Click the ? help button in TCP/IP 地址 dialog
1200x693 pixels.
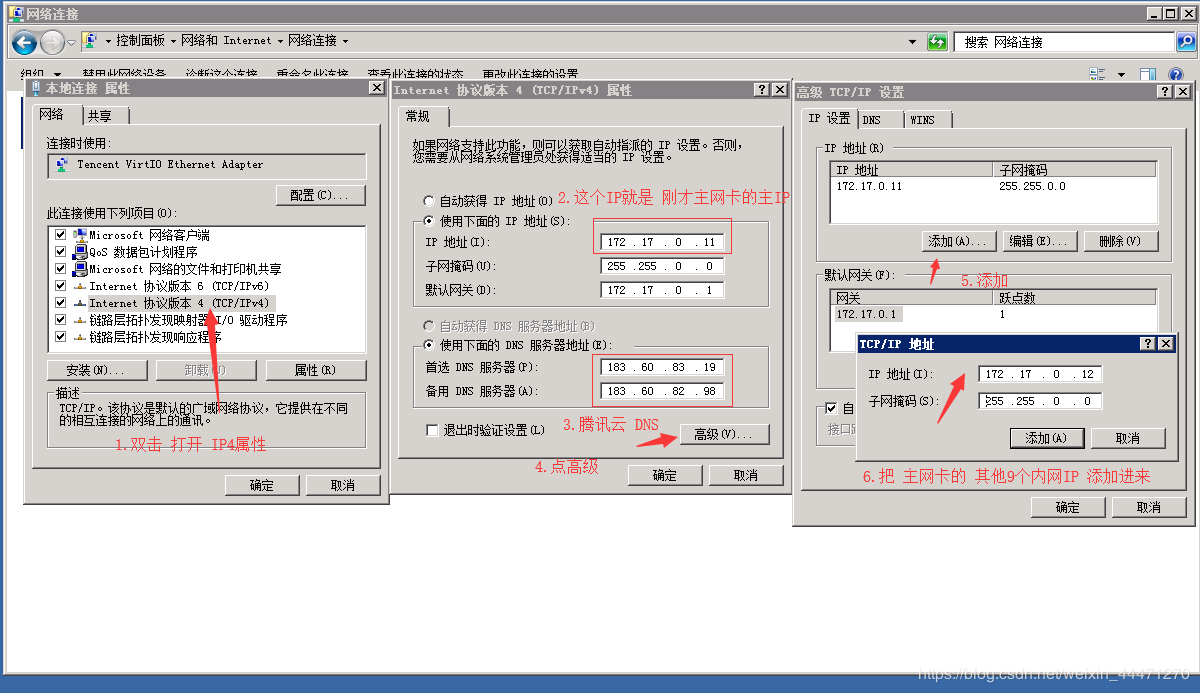pos(1148,344)
